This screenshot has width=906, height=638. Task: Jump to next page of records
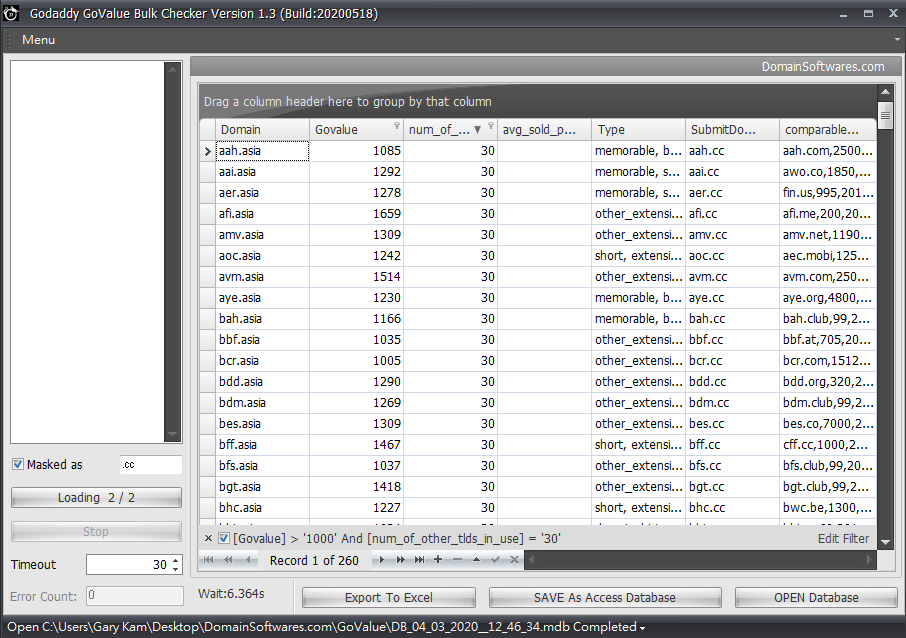tap(400, 559)
